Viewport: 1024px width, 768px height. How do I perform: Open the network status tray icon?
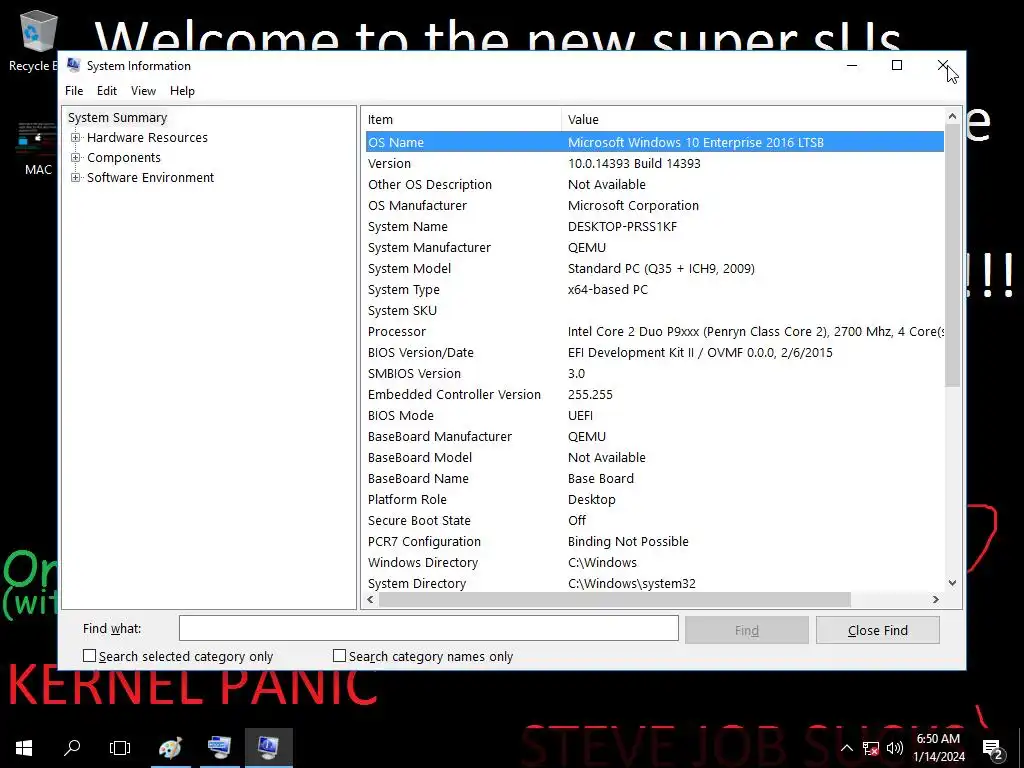[871, 748]
